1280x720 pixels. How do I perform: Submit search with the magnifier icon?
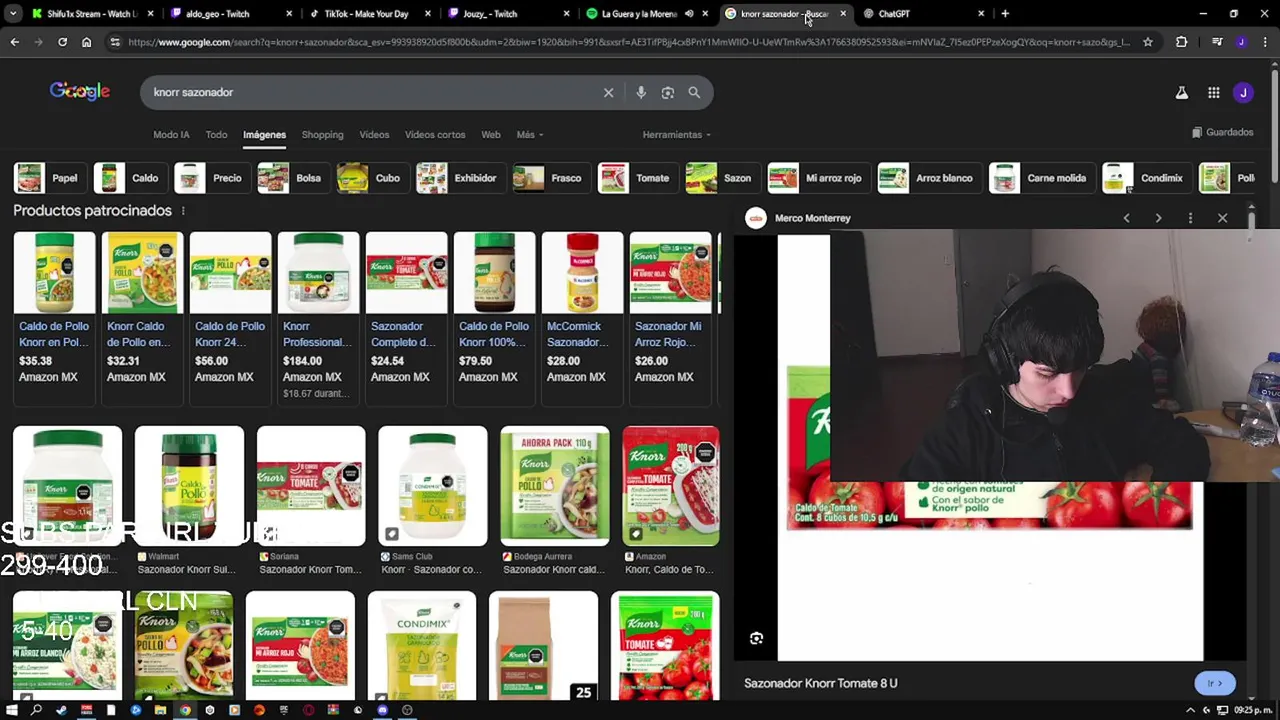point(694,92)
